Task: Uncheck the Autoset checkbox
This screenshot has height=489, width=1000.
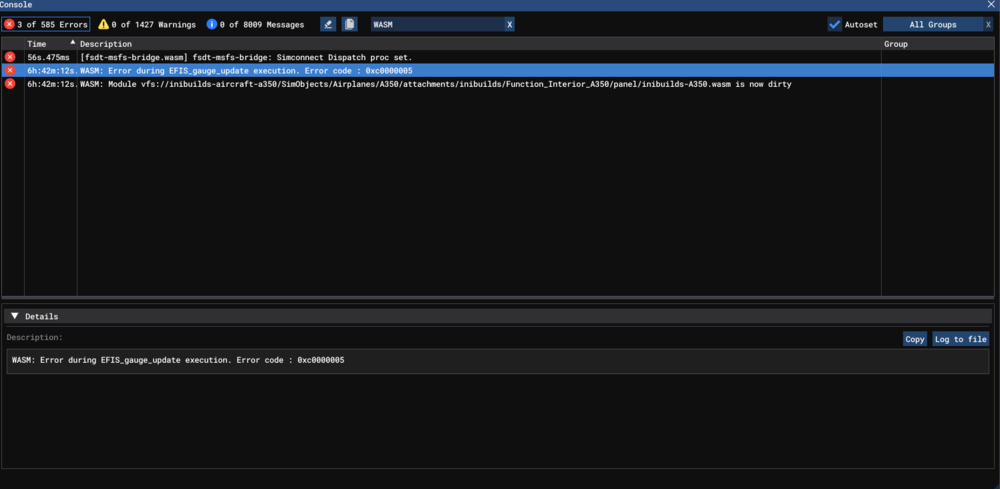Action: click(x=835, y=24)
